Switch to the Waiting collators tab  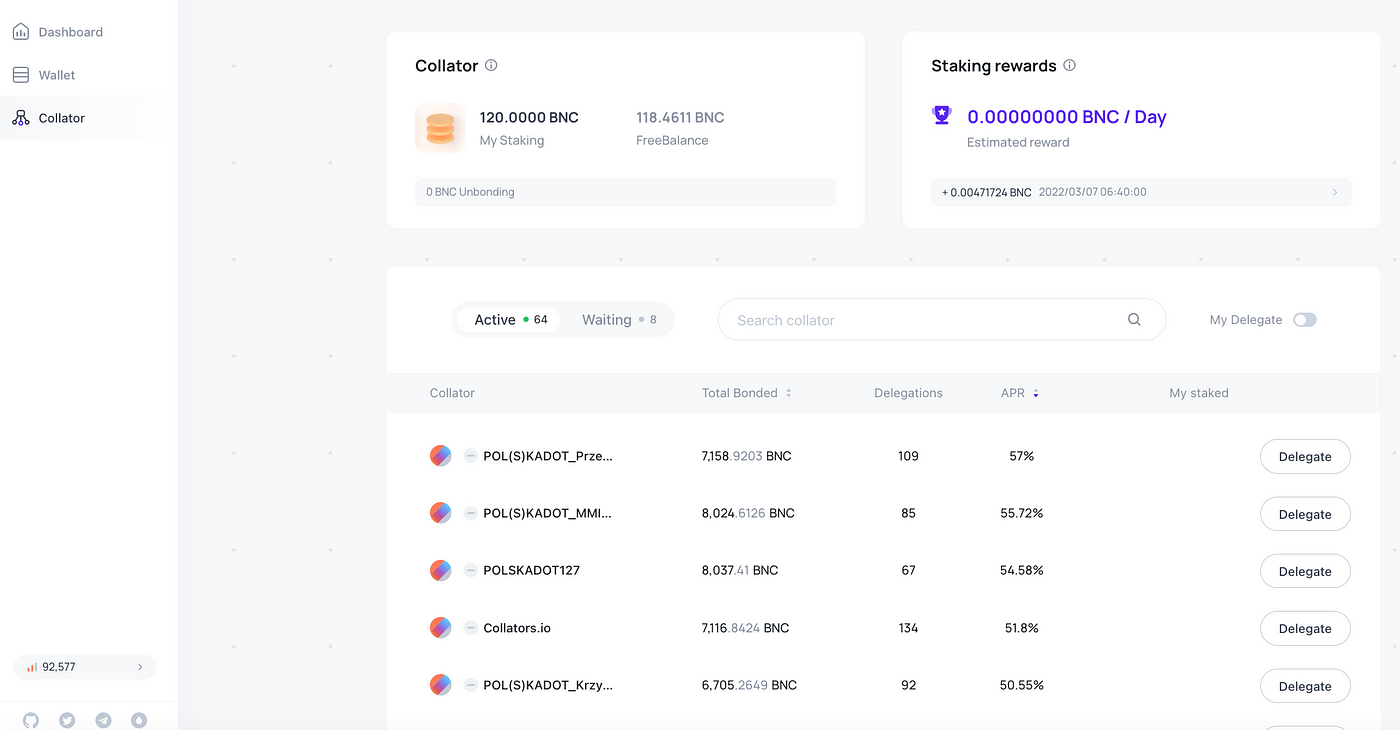pyautogui.click(x=619, y=320)
